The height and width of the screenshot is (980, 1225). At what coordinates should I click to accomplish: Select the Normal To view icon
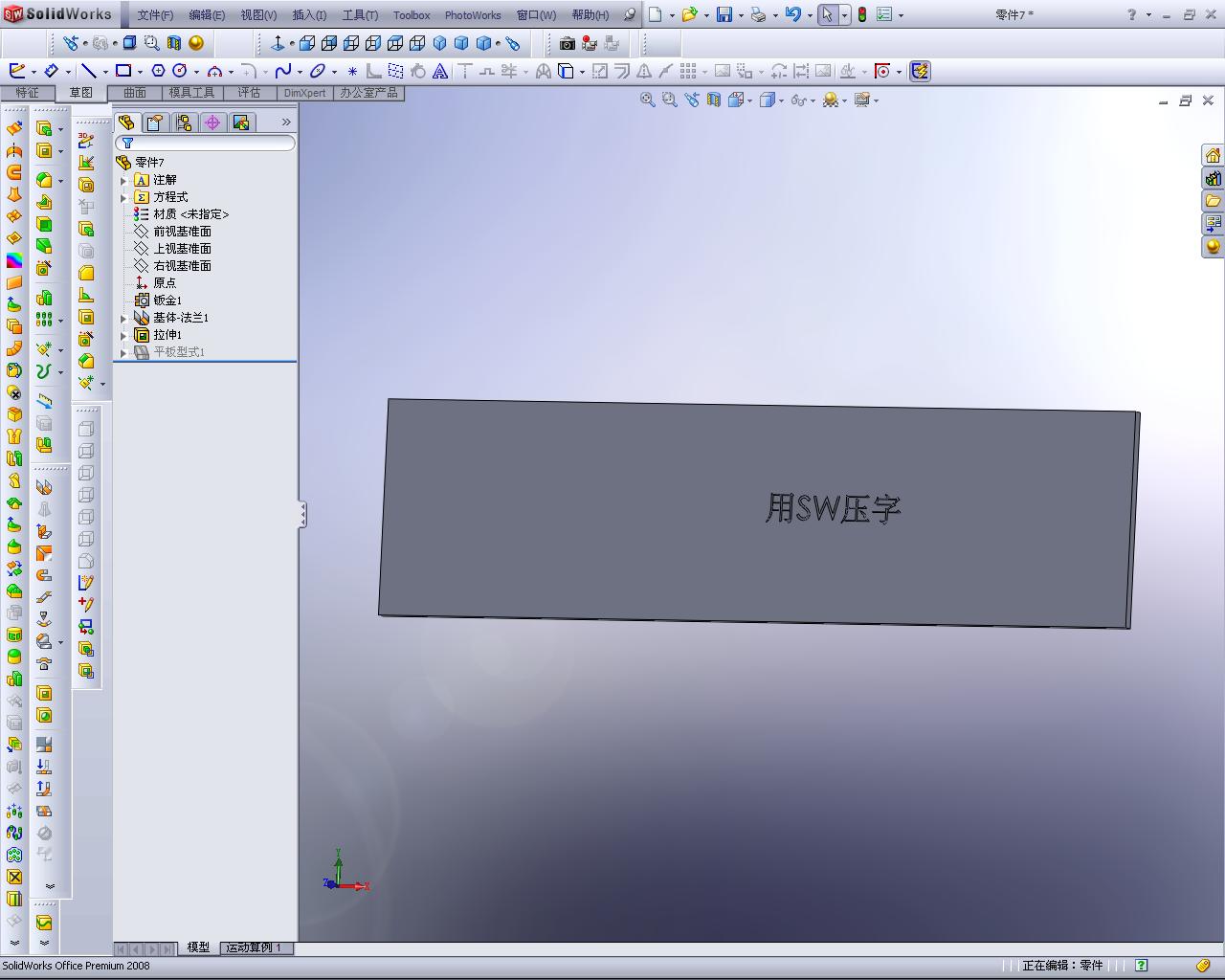coord(278,43)
